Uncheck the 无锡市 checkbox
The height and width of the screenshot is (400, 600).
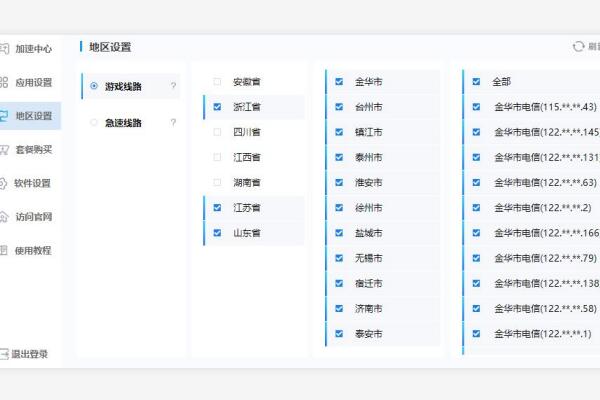point(339,258)
